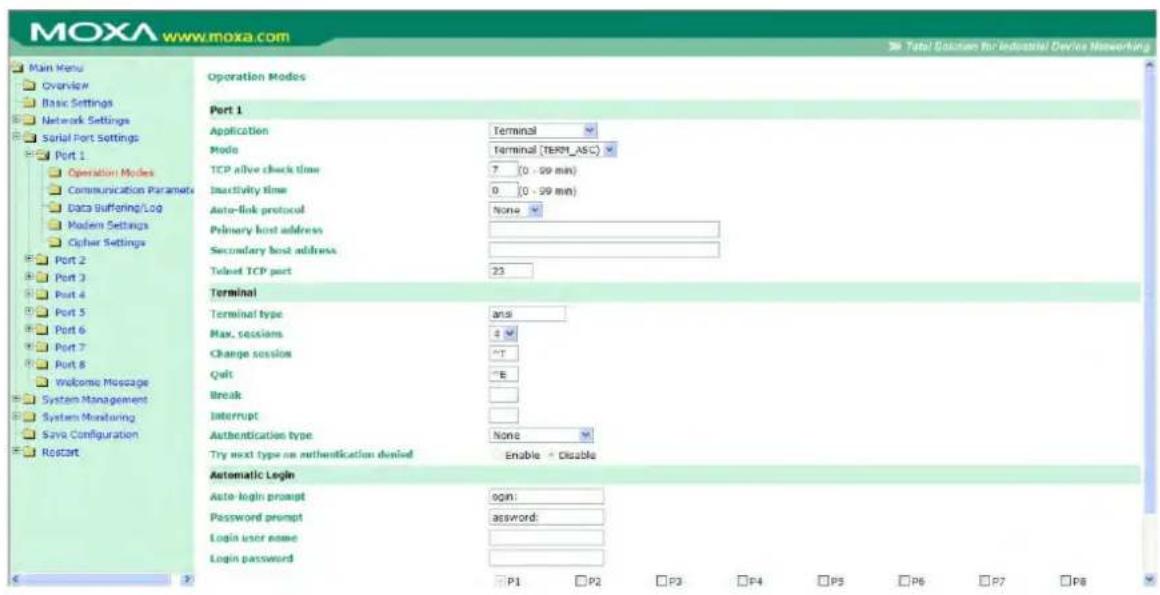1160x595 pixels.
Task: Click the Login user name field
Action: pos(547,537)
